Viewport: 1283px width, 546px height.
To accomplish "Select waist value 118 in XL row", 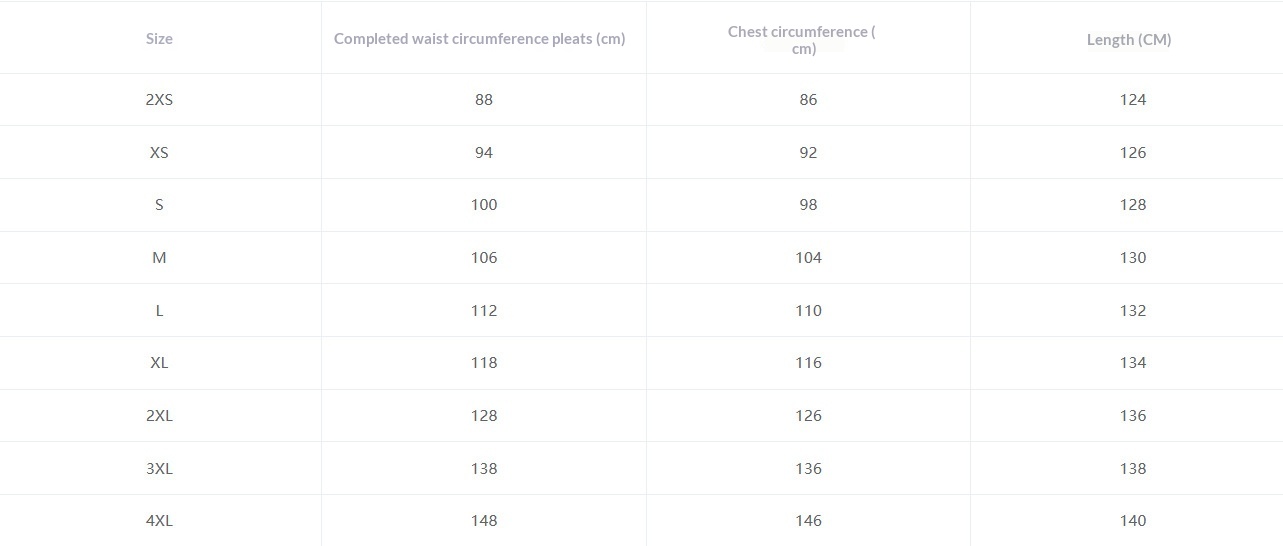I will 484,363.
